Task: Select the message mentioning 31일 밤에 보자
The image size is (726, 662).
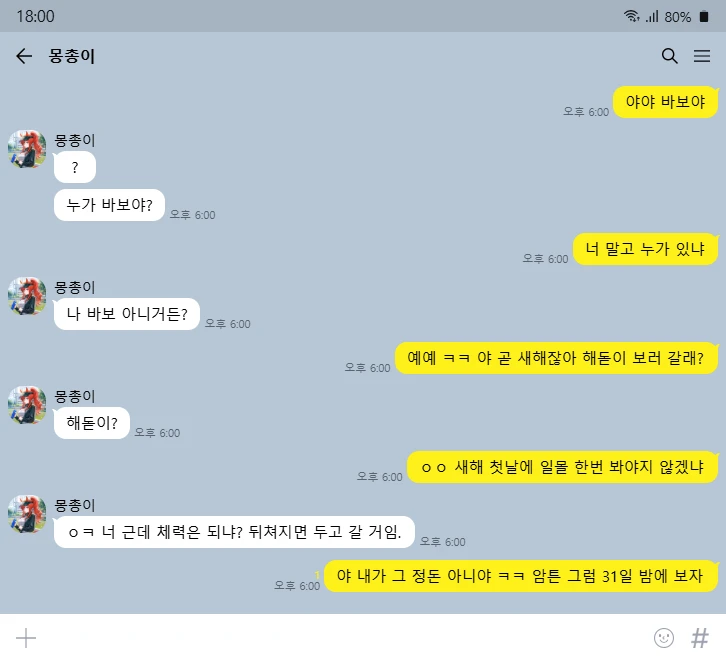Action: 521,576
